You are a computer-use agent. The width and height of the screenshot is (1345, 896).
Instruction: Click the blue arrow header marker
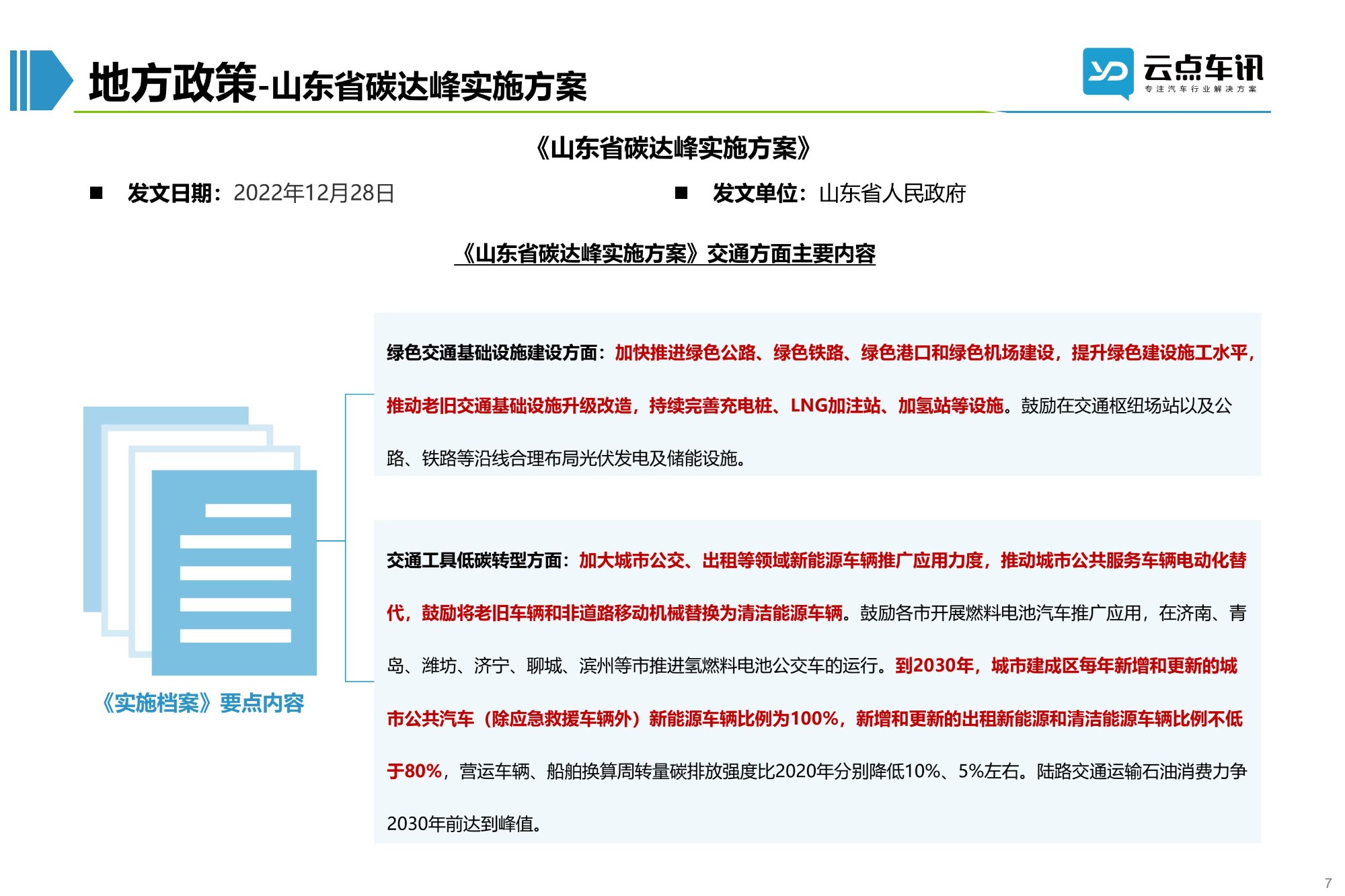(x=41, y=80)
